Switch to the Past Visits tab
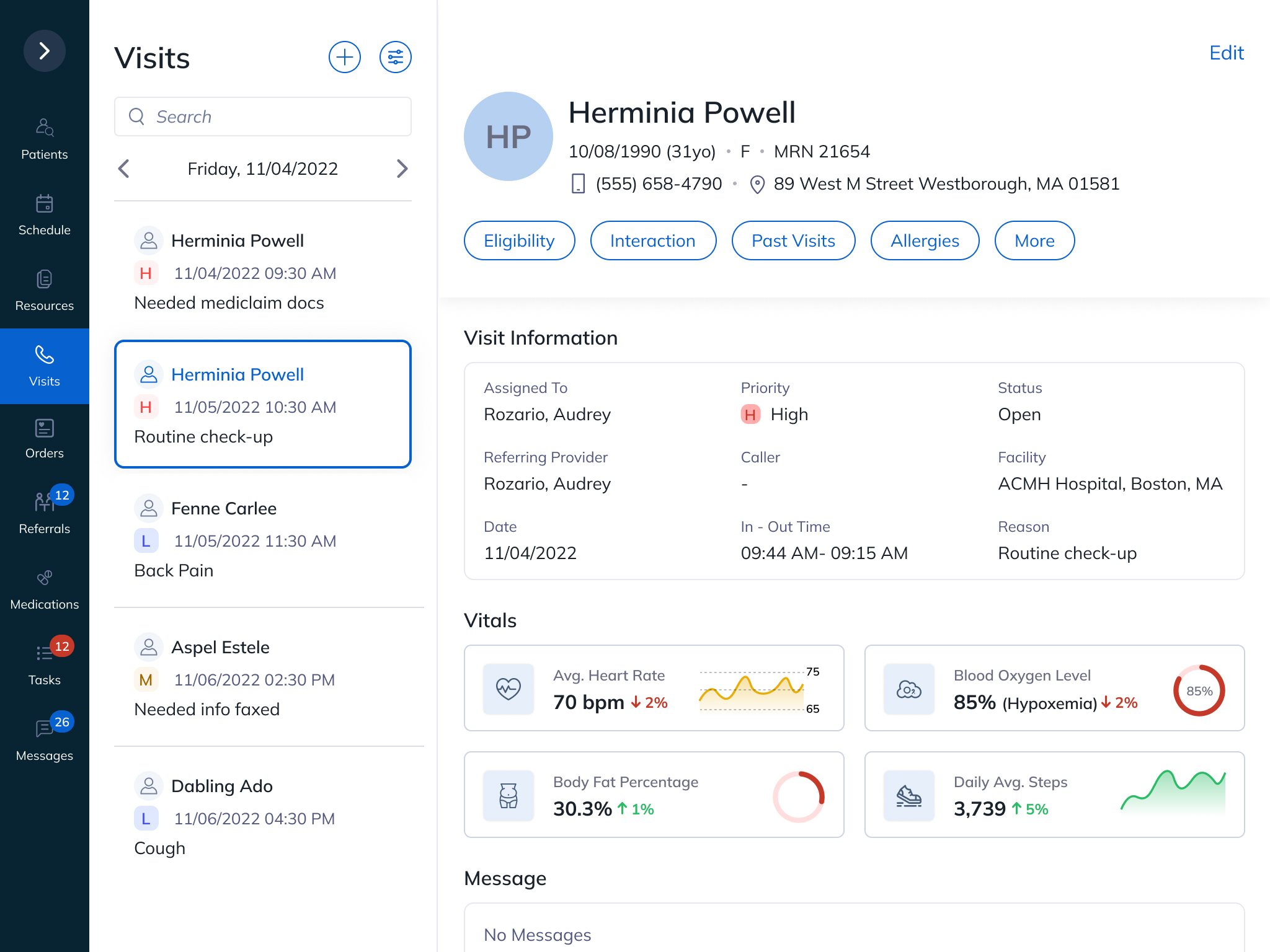The width and height of the screenshot is (1270, 952). click(x=793, y=240)
